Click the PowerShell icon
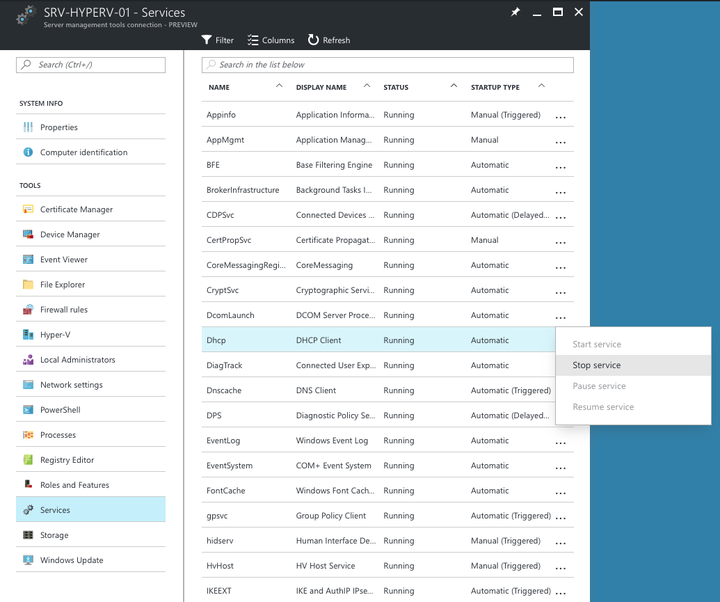The height and width of the screenshot is (602, 720). coord(28,410)
